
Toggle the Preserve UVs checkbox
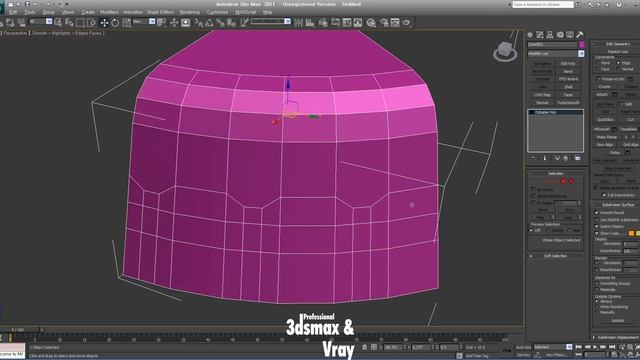(599, 79)
